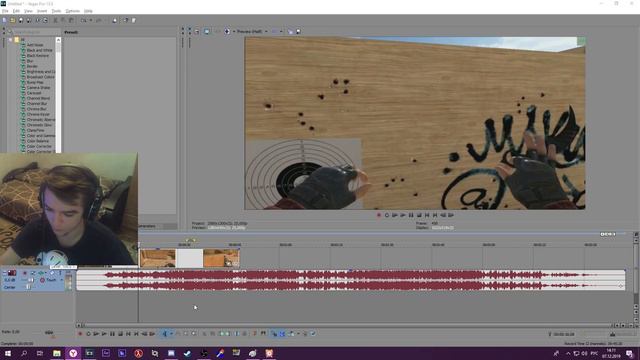Click Play in the timeline transport bar
Screen dimensions: 640x360
click(104, 333)
